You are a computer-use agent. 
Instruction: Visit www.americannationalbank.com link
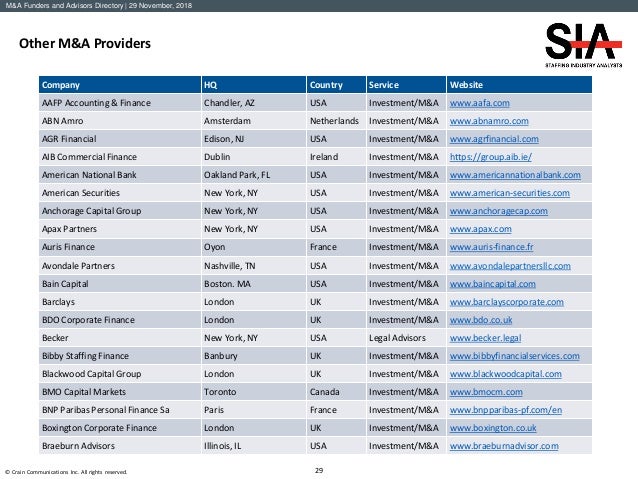[515, 175]
